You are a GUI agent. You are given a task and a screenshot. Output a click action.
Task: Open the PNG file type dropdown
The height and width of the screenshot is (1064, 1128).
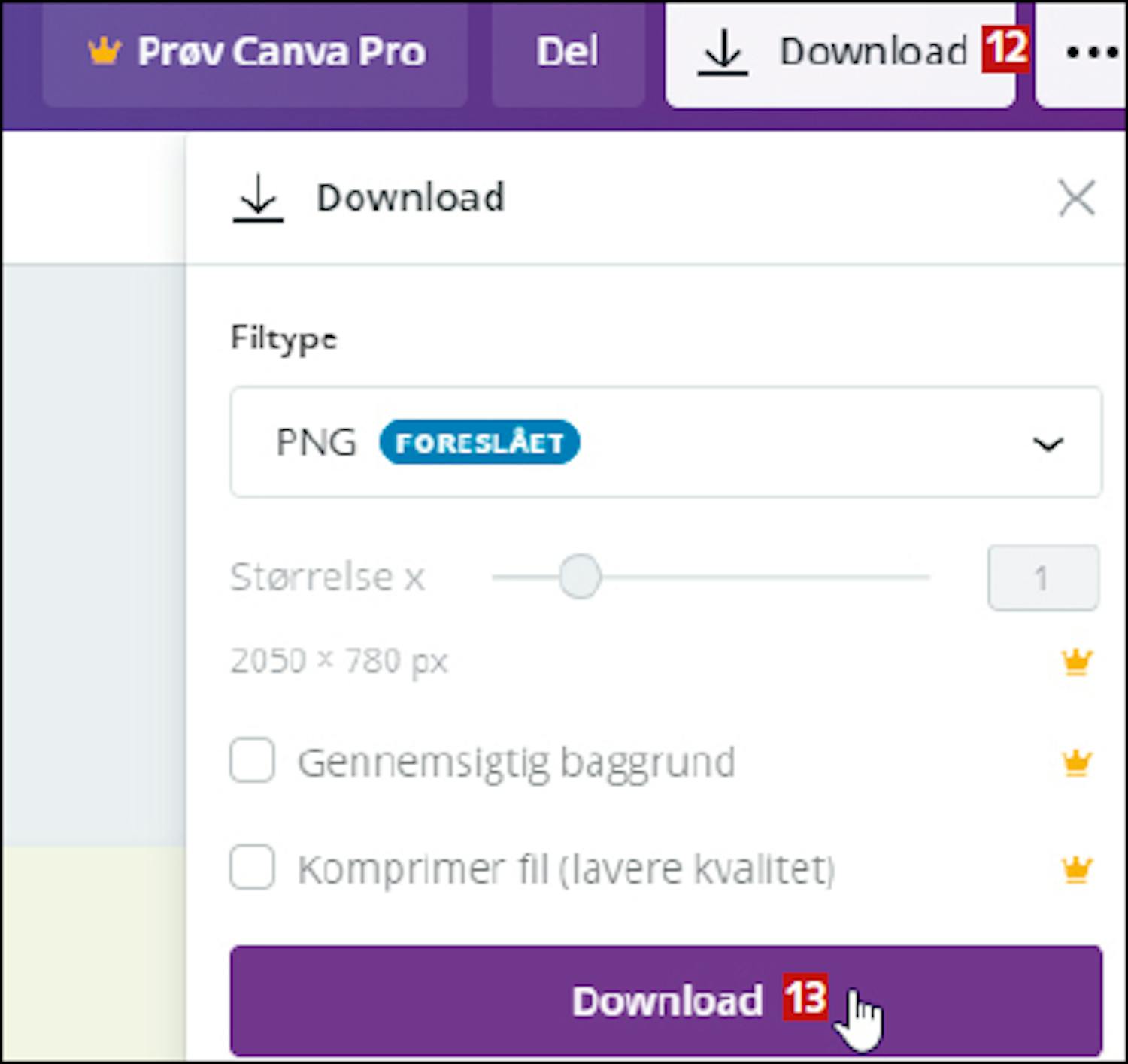pyautogui.click(x=666, y=442)
